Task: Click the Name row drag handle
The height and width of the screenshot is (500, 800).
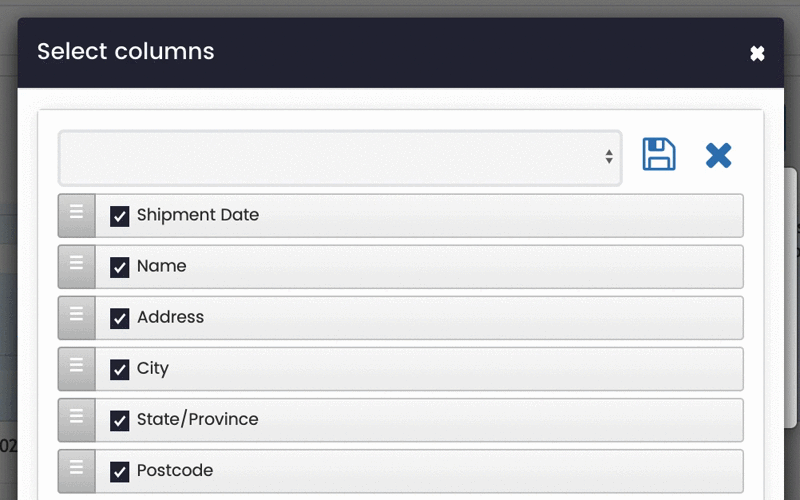Action: coord(77,267)
